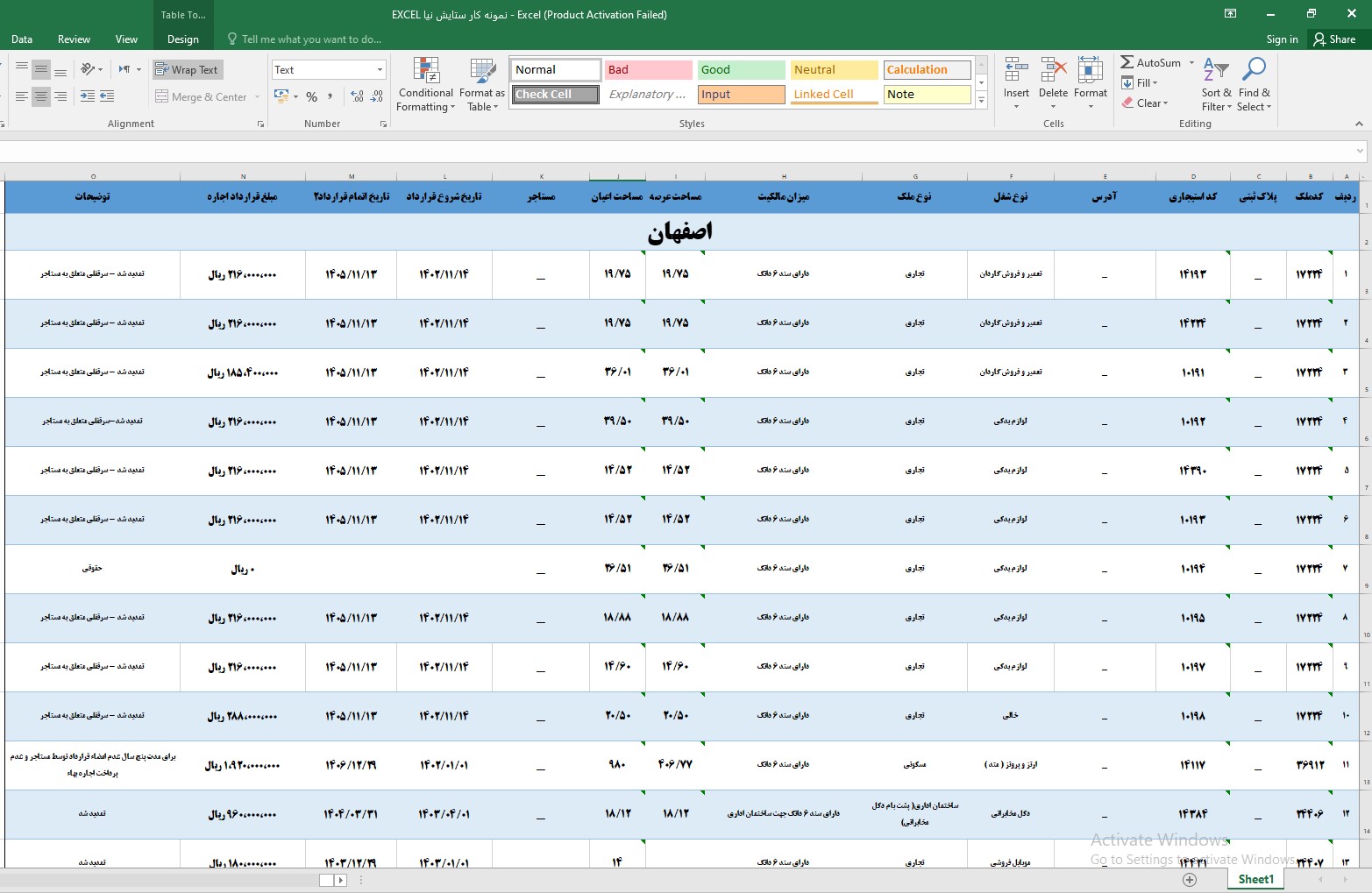Open Find & Select tool

pyautogui.click(x=1254, y=85)
